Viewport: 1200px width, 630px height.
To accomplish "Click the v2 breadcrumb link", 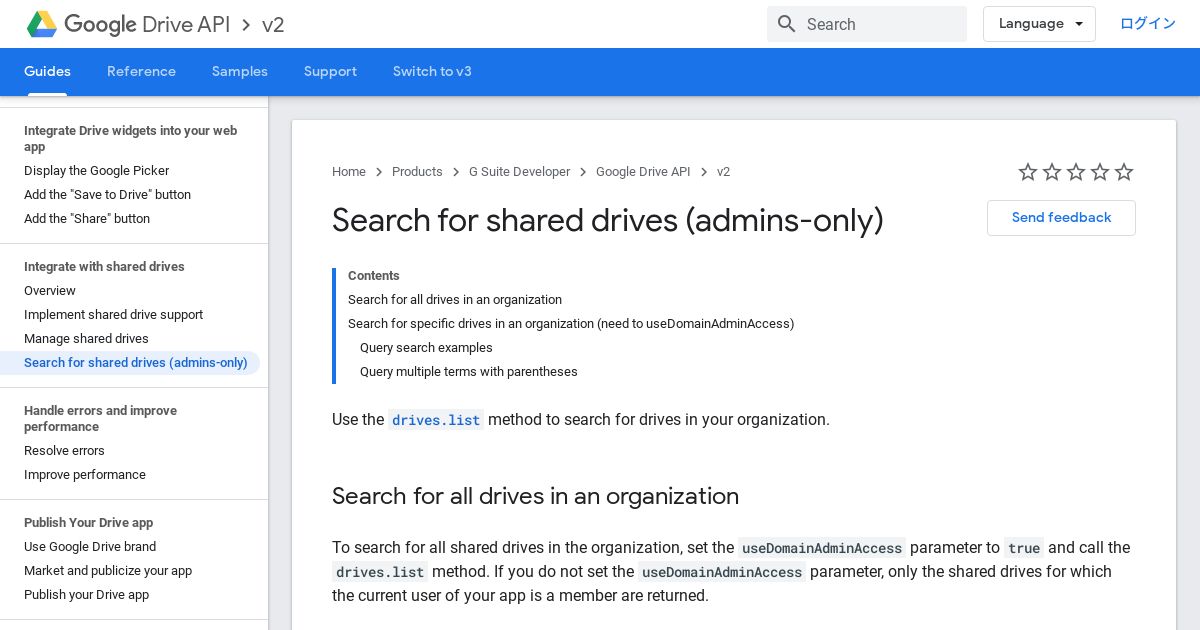I will (x=723, y=172).
